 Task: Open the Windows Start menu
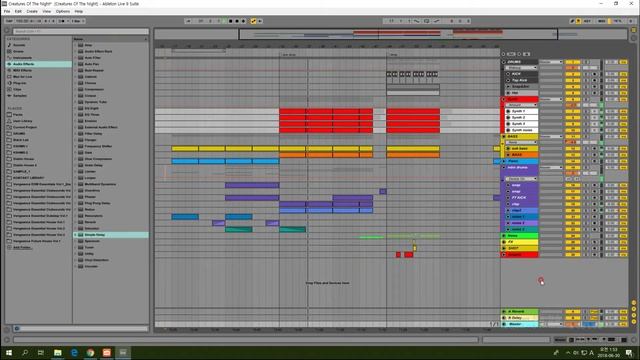9,352
